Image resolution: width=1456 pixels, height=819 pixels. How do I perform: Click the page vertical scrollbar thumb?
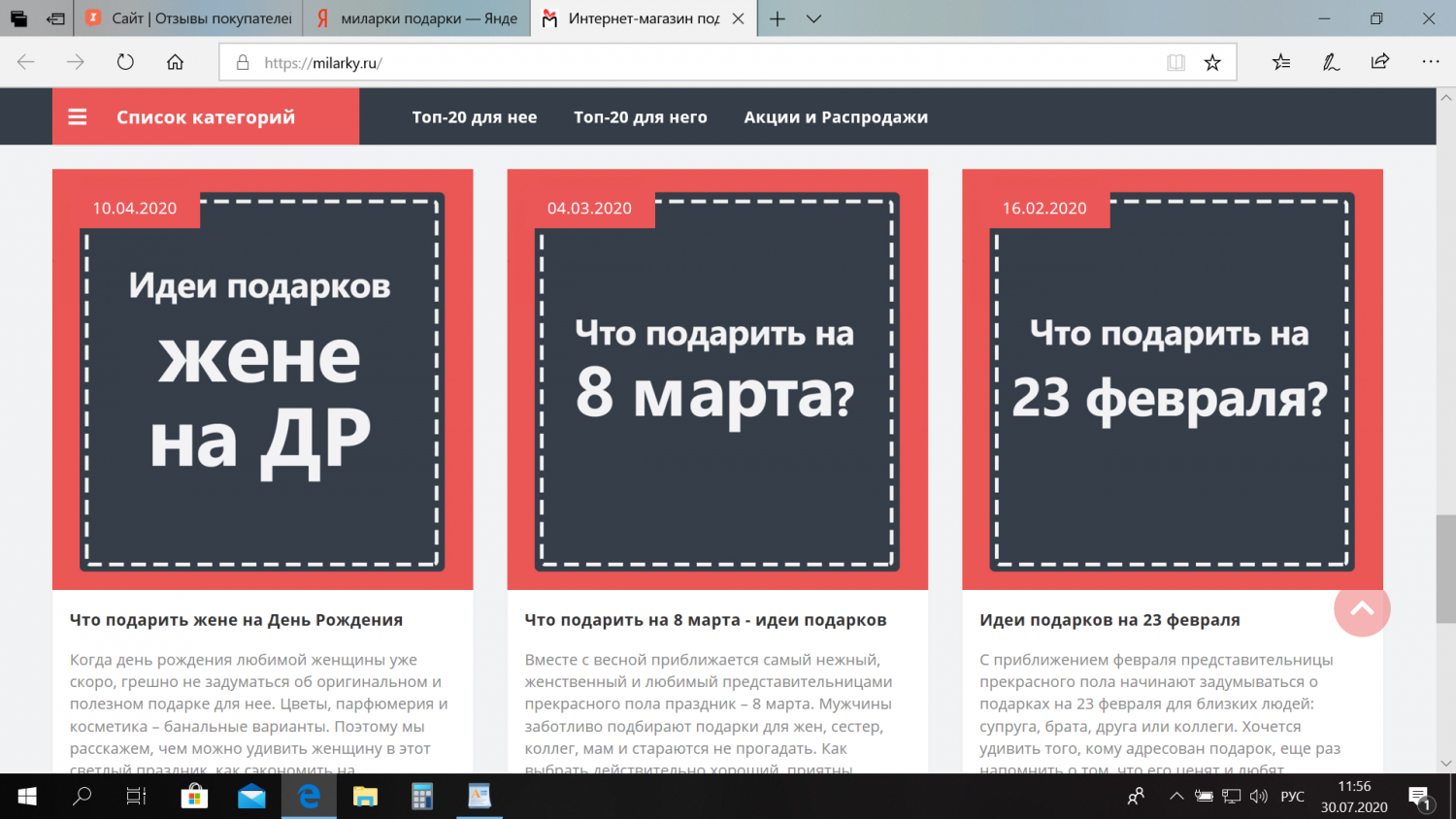[x=1446, y=570]
